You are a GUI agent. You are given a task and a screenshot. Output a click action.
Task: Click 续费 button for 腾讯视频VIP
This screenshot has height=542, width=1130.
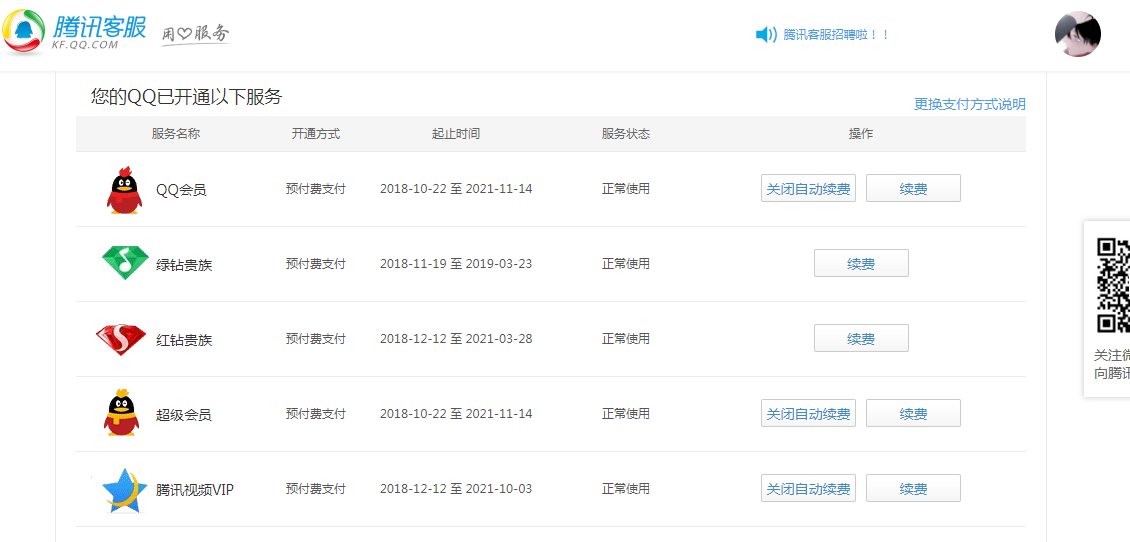[913, 488]
